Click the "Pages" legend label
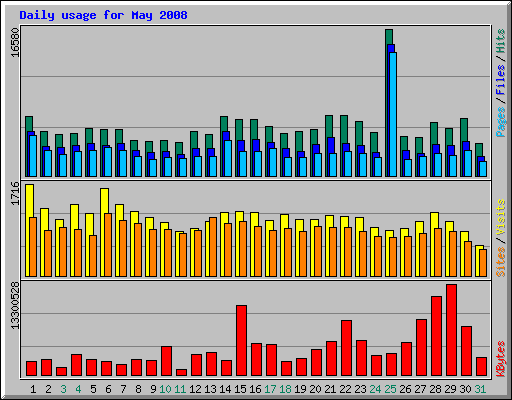This screenshot has width=512, height=400. pos(501,122)
